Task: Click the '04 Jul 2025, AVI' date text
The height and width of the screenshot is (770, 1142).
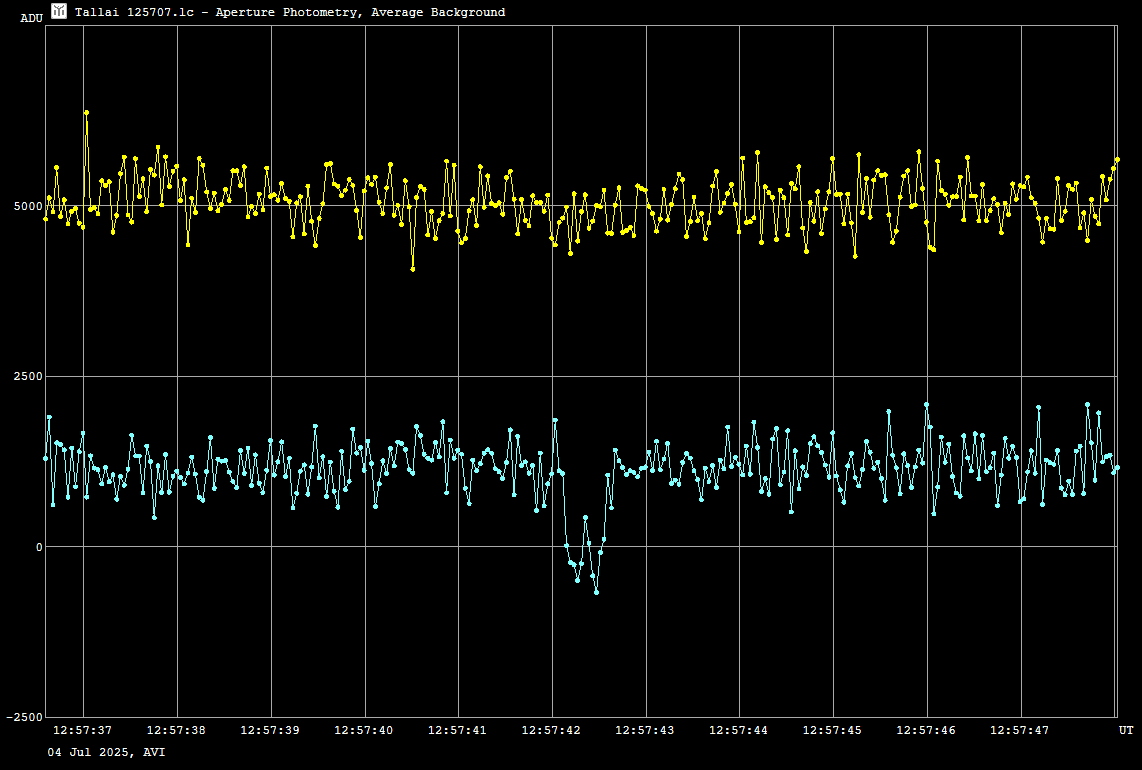Action: (x=107, y=751)
